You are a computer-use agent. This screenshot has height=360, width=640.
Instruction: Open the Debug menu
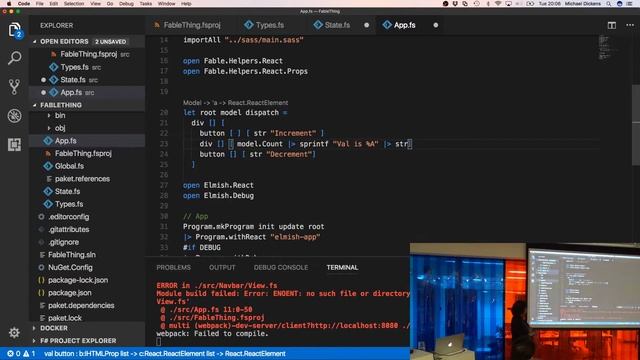pyautogui.click(x=126, y=4)
